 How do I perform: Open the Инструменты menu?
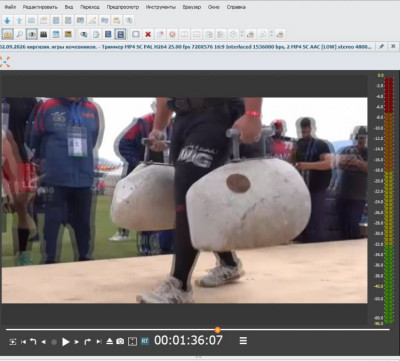(x=160, y=7)
